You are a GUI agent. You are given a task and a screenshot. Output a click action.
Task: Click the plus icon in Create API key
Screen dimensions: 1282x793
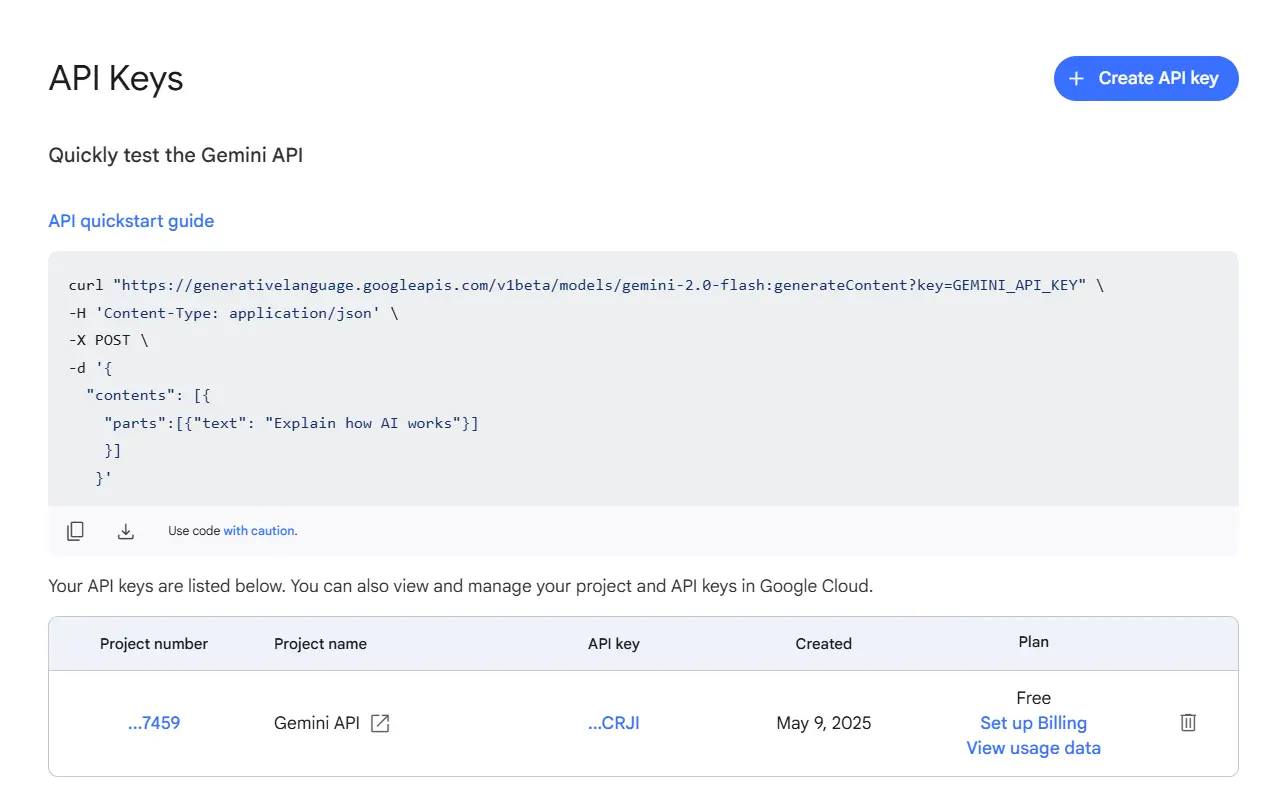[1076, 78]
